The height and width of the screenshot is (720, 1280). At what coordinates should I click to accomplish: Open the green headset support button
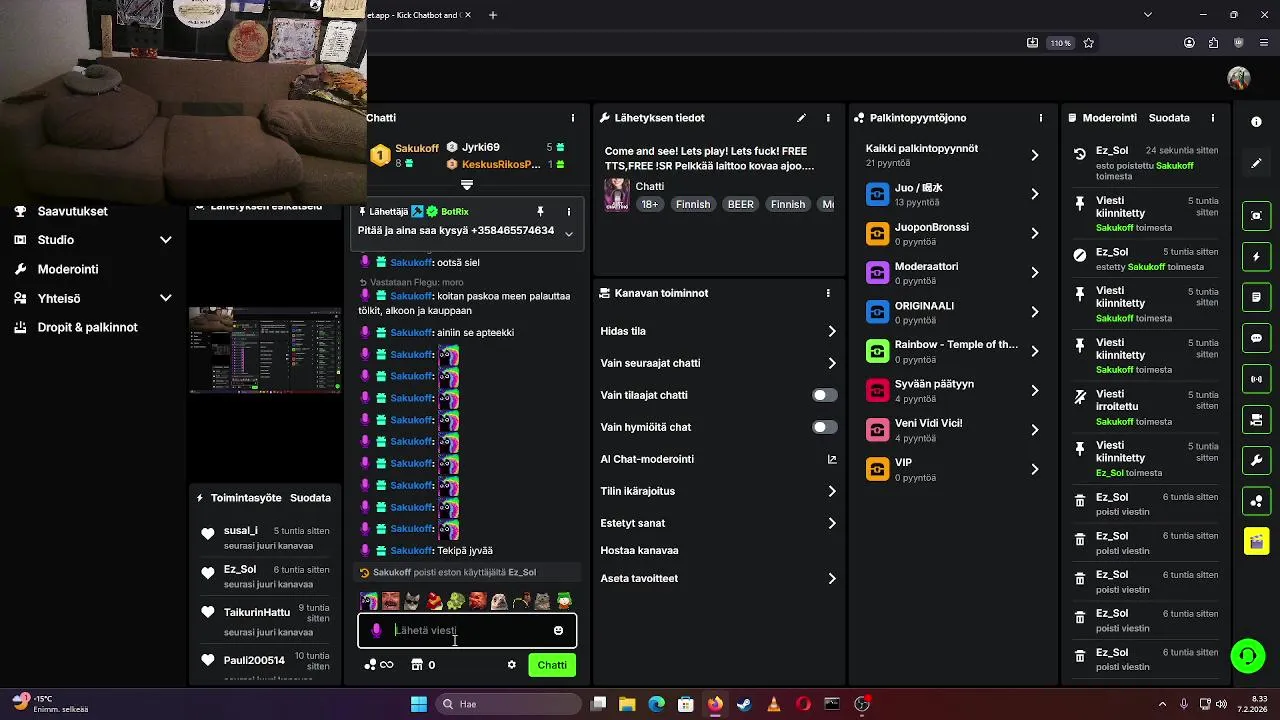click(x=1247, y=656)
